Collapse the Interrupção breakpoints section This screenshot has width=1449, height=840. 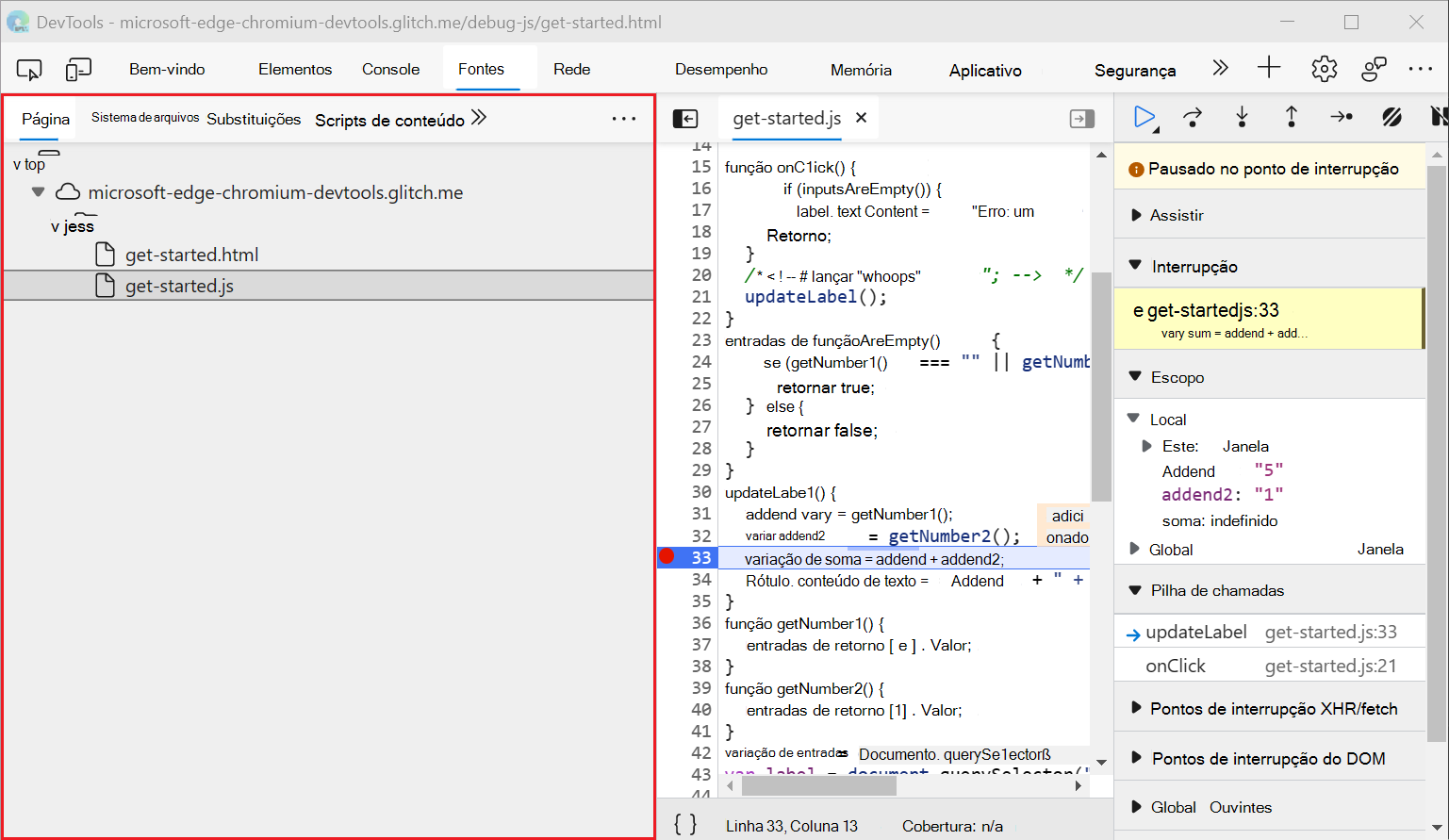click(x=1136, y=266)
